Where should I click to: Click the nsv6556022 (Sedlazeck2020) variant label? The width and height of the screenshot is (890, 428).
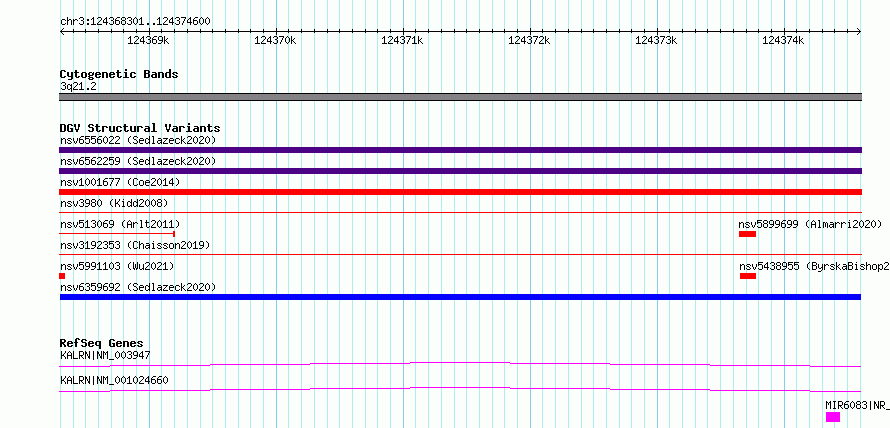pyautogui.click(x=138, y=140)
